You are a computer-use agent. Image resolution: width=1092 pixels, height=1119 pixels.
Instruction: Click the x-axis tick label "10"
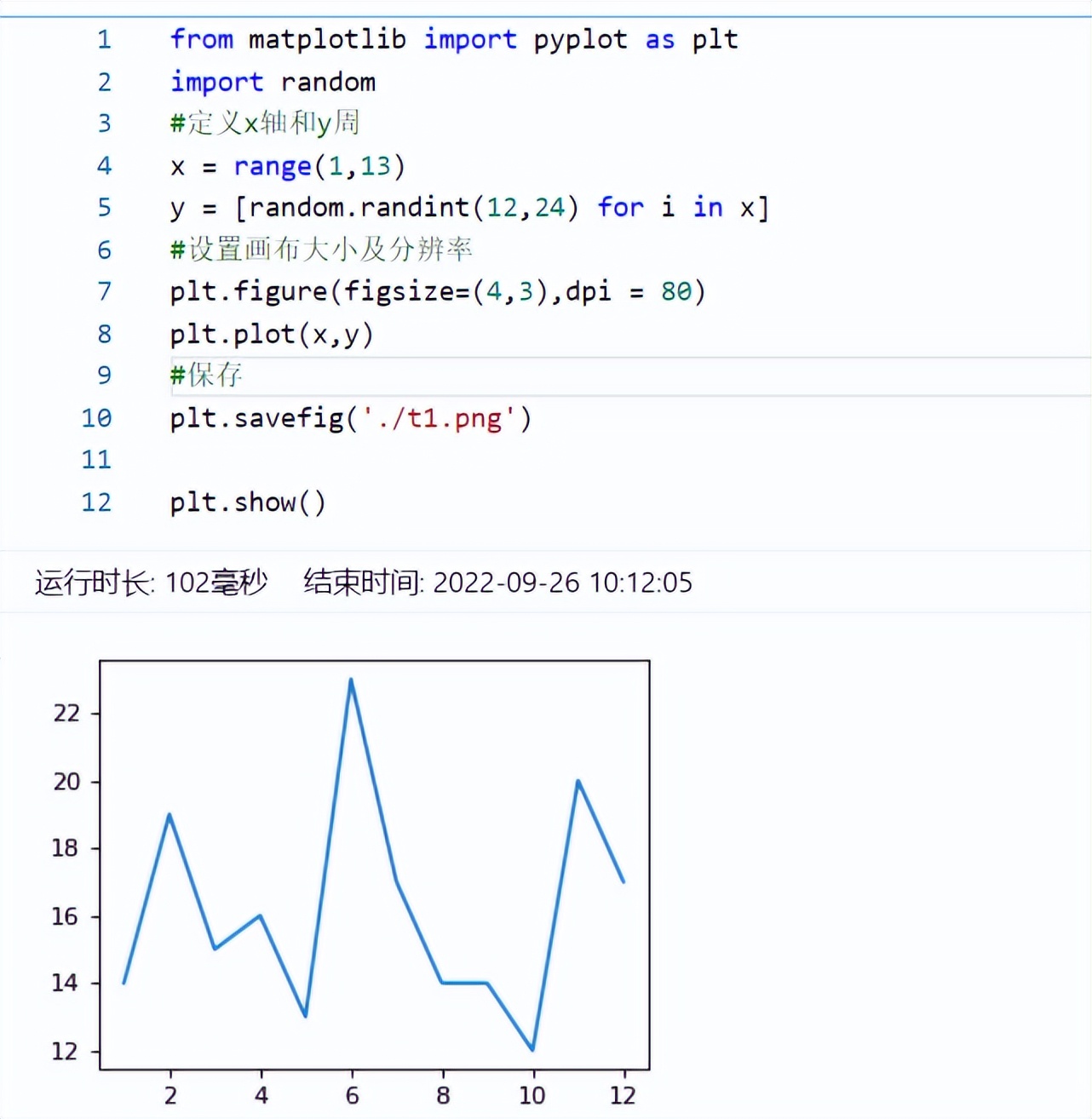[532, 1095]
